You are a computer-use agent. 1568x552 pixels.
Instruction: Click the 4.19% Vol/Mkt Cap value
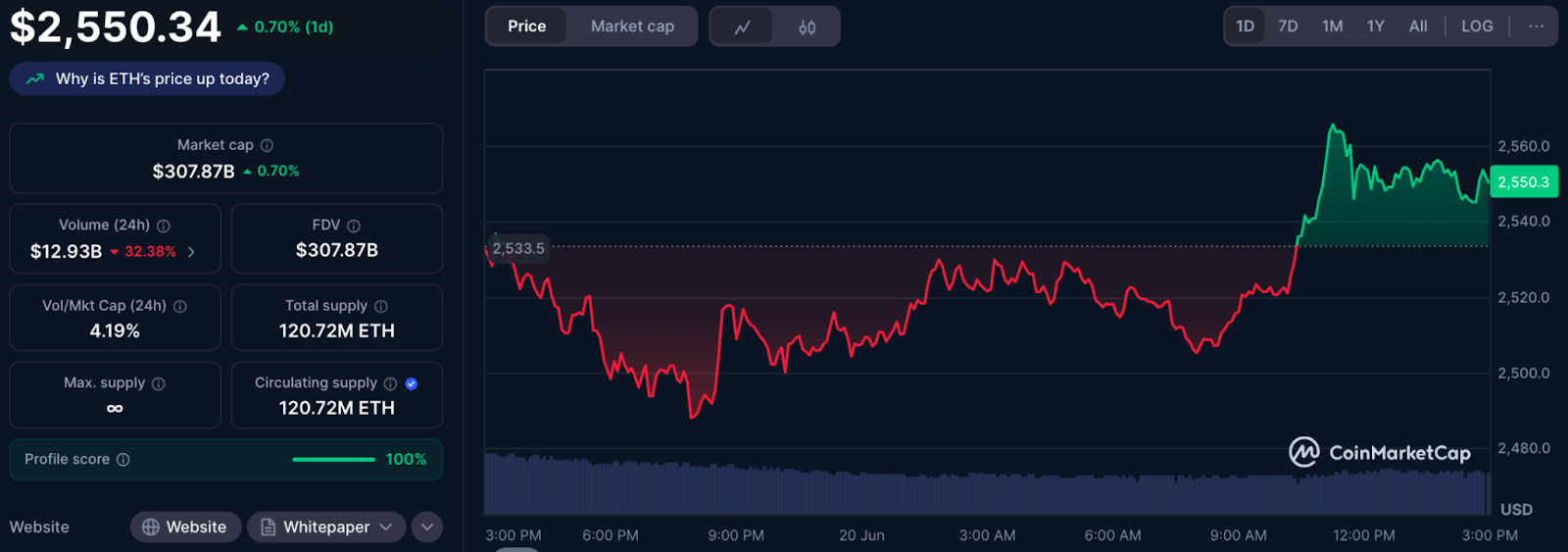pos(115,331)
